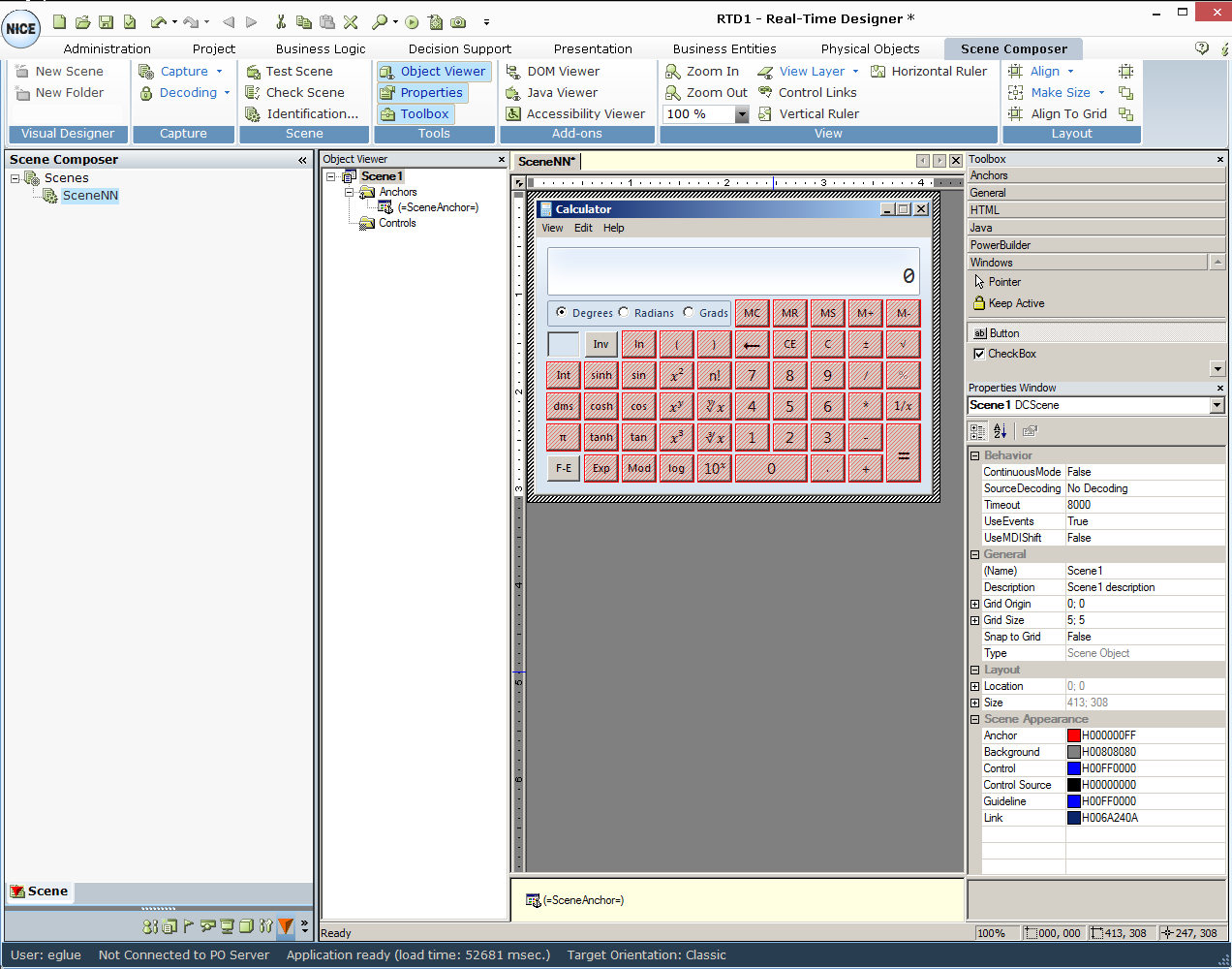Sort properties alphabetically in Properties Window
The height and width of the screenshot is (969, 1232).
click(x=1001, y=431)
